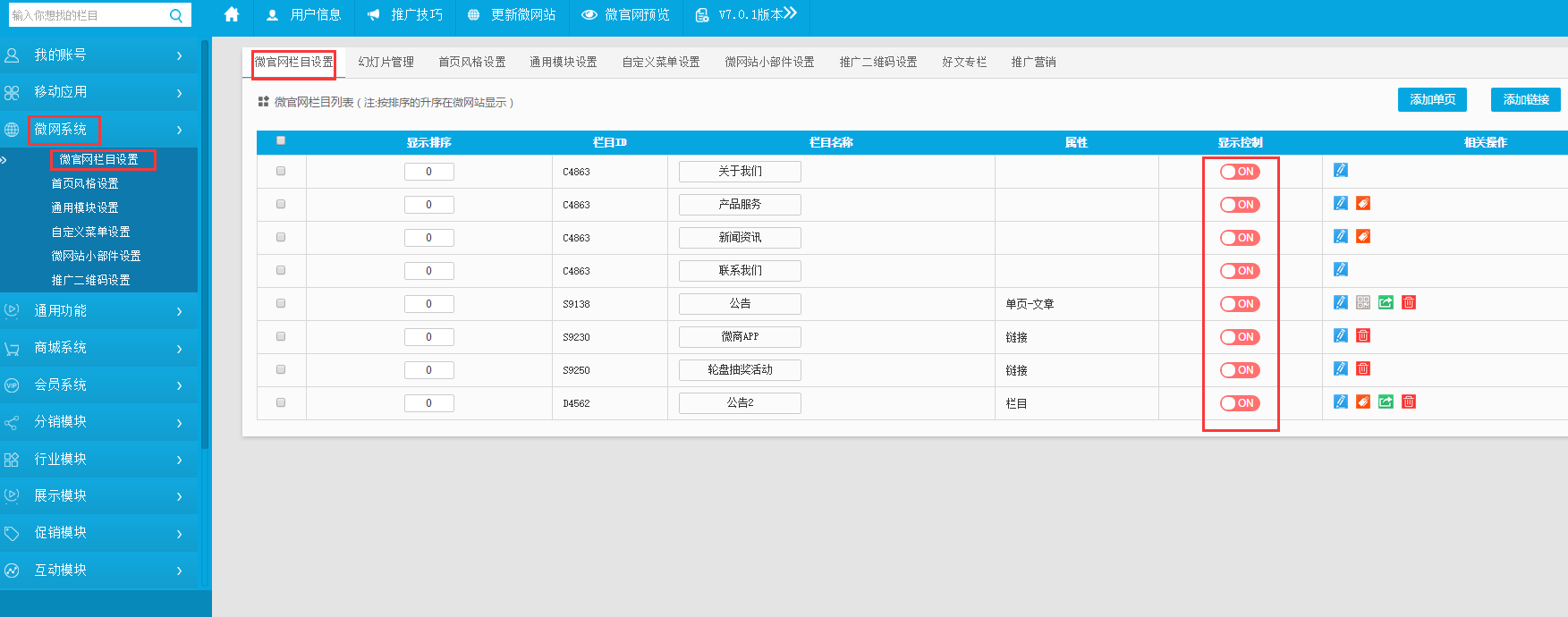Click the 添加链接 button
The image size is (1568, 617).
click(1525, 99)
